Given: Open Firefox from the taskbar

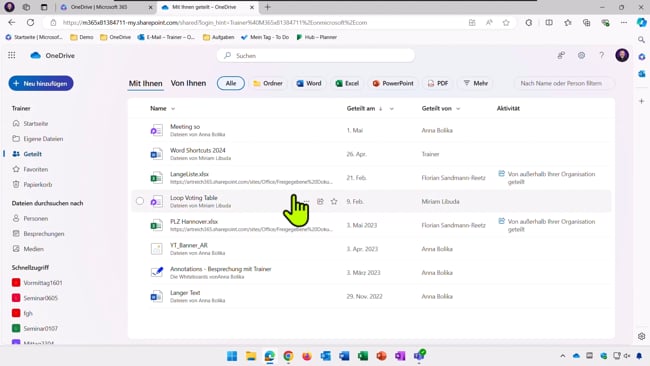Looking at the screenshot, I should tap(307, 356).
